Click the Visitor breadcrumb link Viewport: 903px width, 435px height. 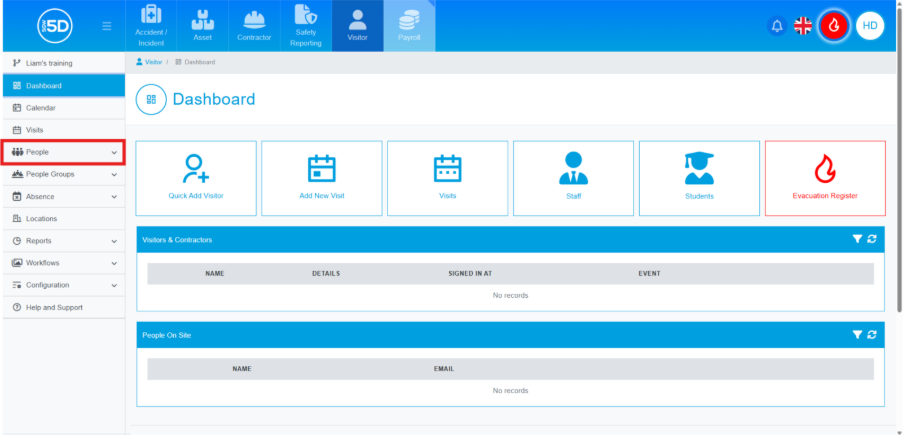[x=150, y=62]
